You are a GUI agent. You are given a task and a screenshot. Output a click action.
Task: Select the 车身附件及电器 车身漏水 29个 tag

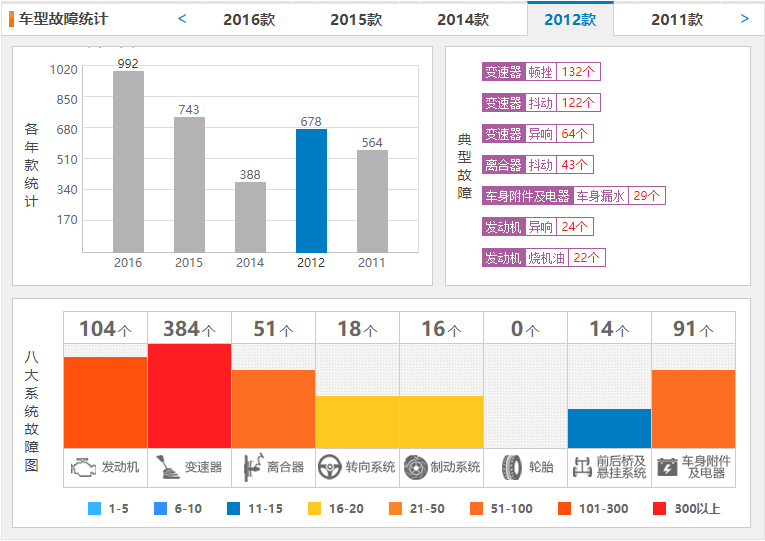pos(574,196)
